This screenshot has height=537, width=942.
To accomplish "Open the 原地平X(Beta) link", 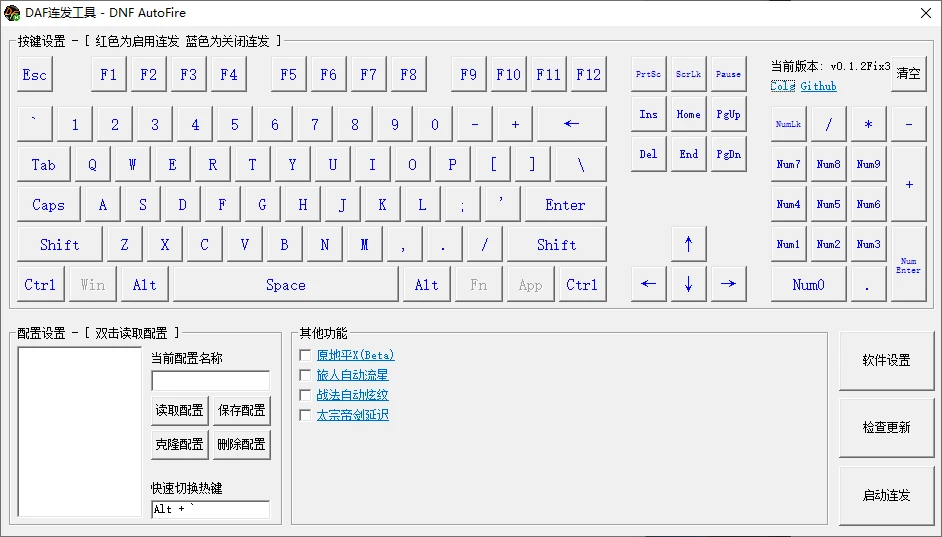I will click(355, 355).
